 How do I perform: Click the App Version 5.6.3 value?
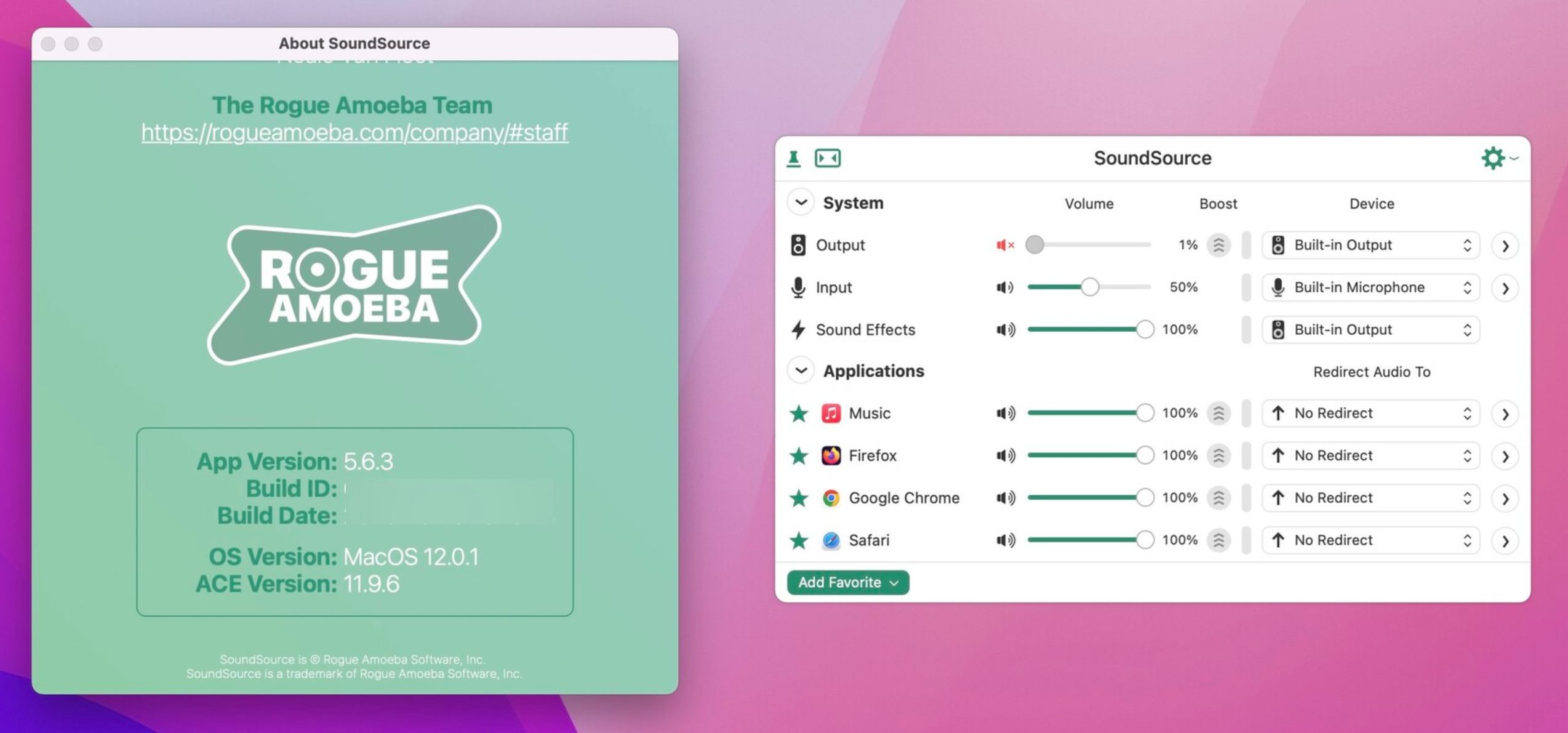click(368, 462)
